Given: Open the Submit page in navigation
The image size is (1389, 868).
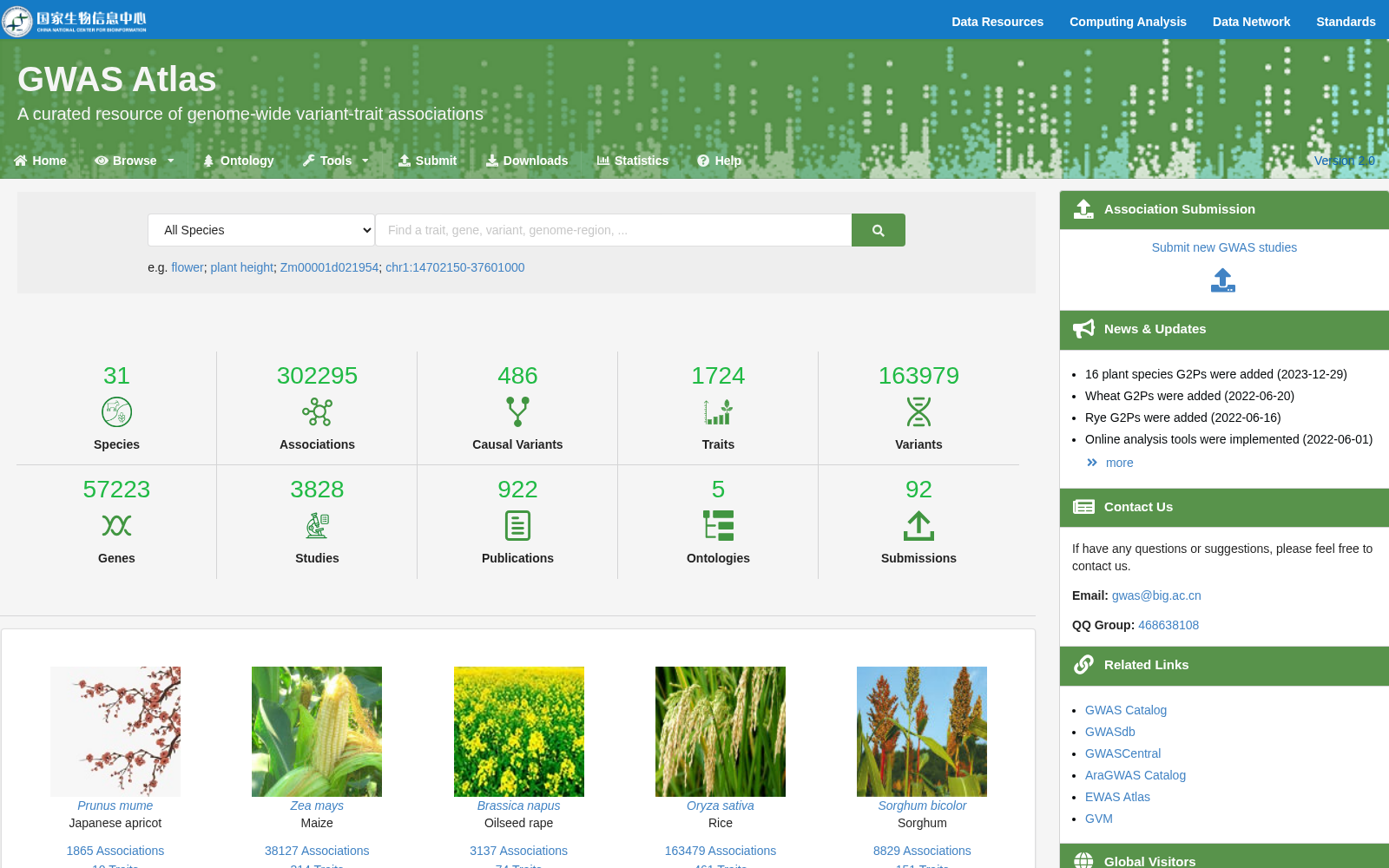Looking at the screenshot, I should tap(427, 161).
